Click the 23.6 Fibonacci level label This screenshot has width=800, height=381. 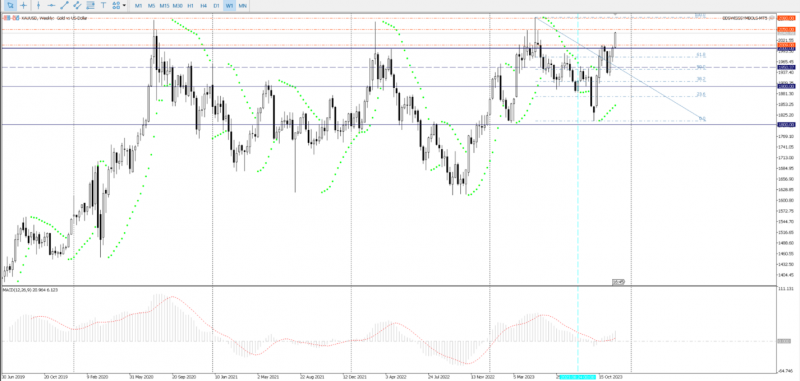click(701, 94)
